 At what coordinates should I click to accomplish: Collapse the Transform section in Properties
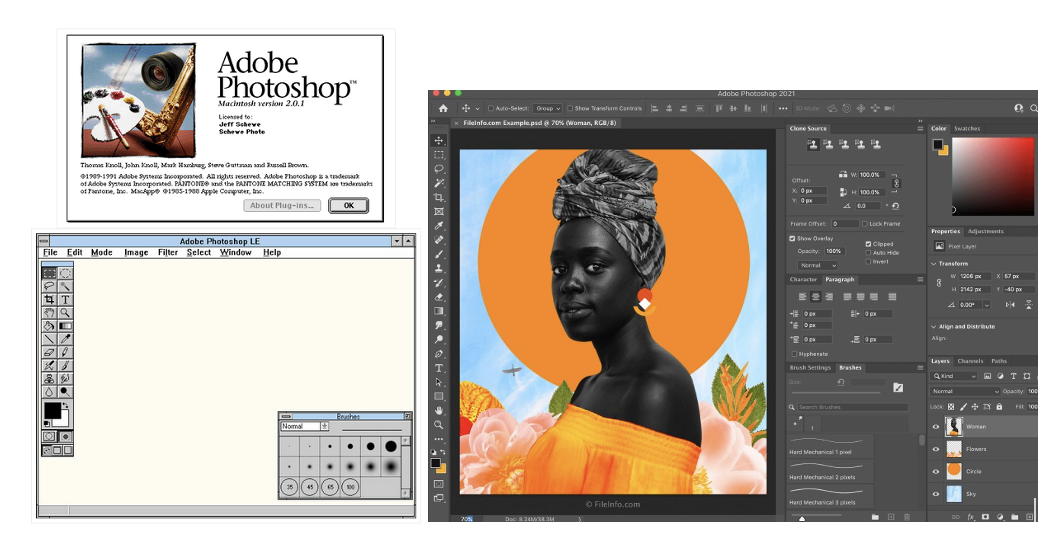pyautogui.click(x=935, y=264)
